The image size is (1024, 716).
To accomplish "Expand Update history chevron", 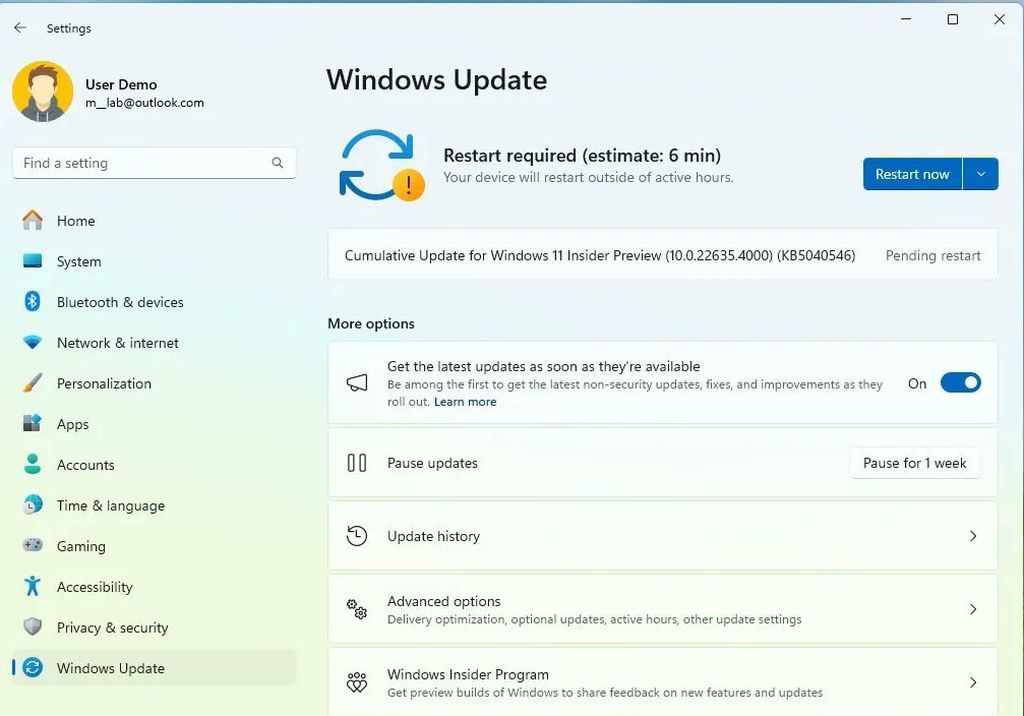I will (x=972, y=536).
